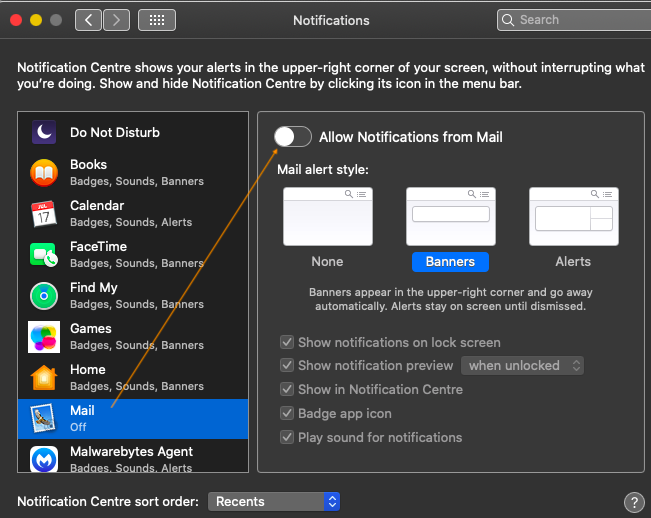The height and width of the screenshot is (518, 651).
Task: Enable Allow Notifications from Mail switch
Action: [293, 137]
